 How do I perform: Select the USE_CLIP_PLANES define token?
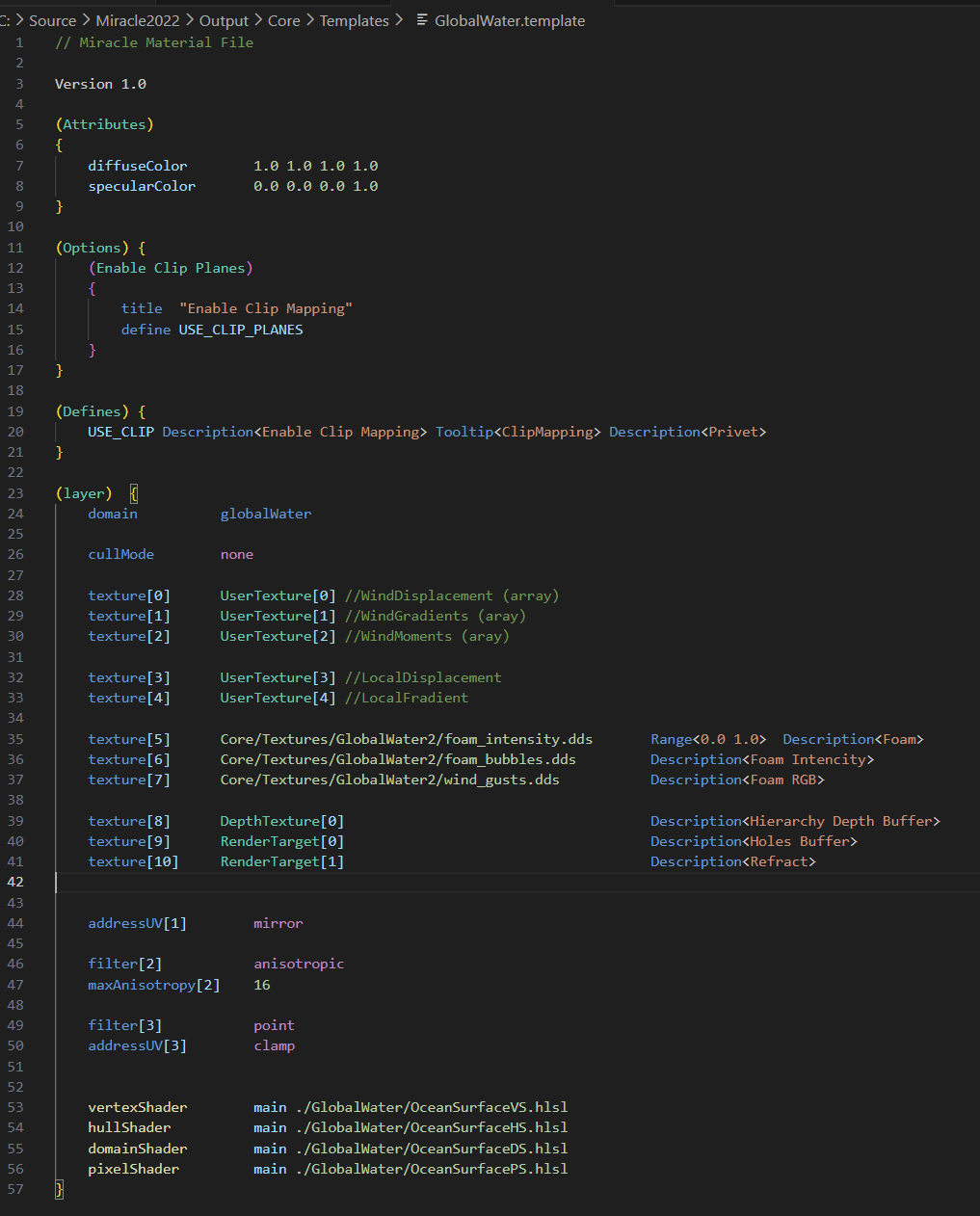tap(240, 329)
